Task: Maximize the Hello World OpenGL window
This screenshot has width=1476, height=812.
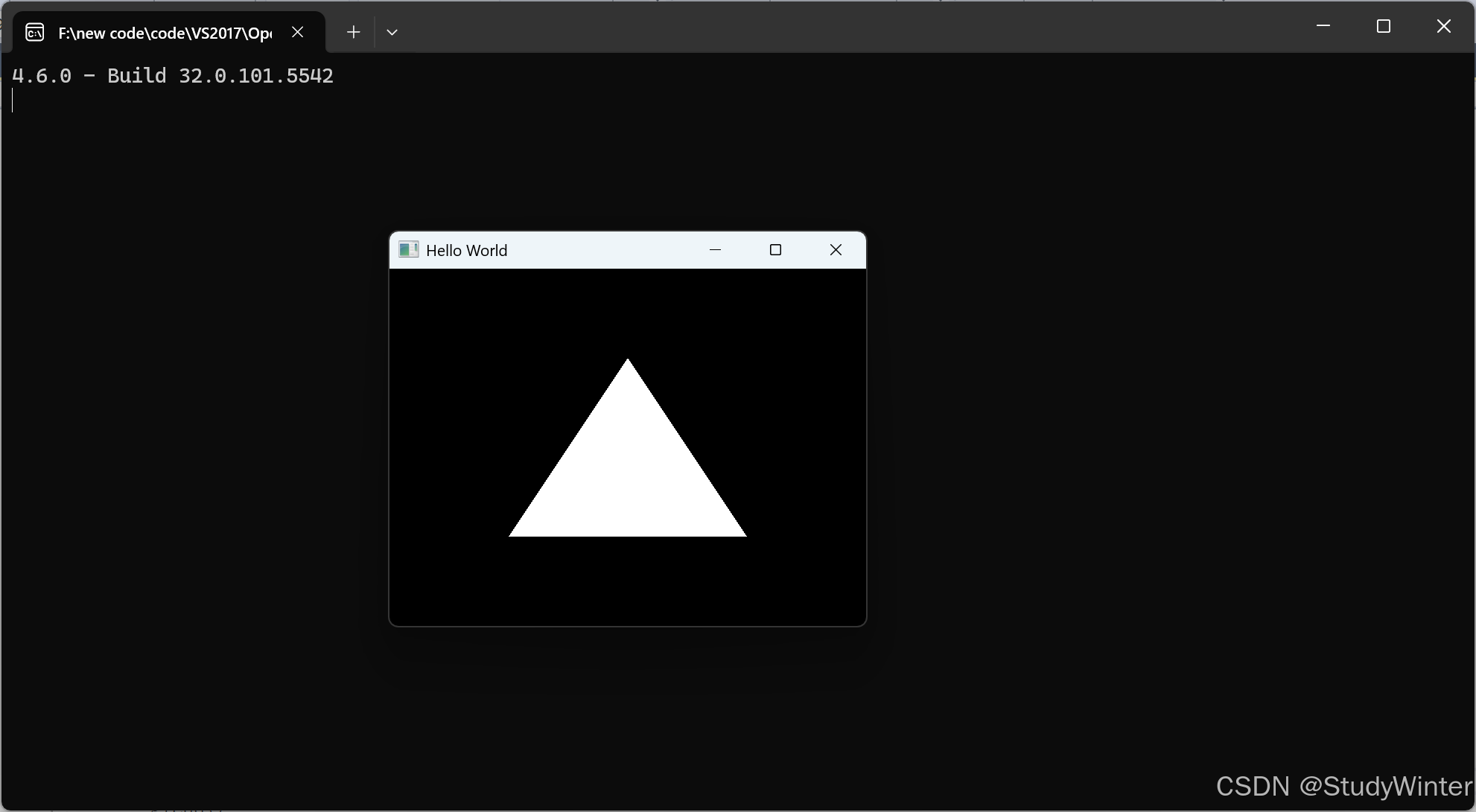Action: click(x=775, y=249)
